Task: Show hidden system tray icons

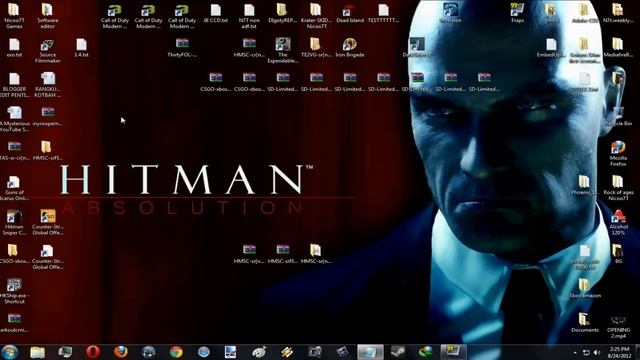Action: tap(575, 352)
